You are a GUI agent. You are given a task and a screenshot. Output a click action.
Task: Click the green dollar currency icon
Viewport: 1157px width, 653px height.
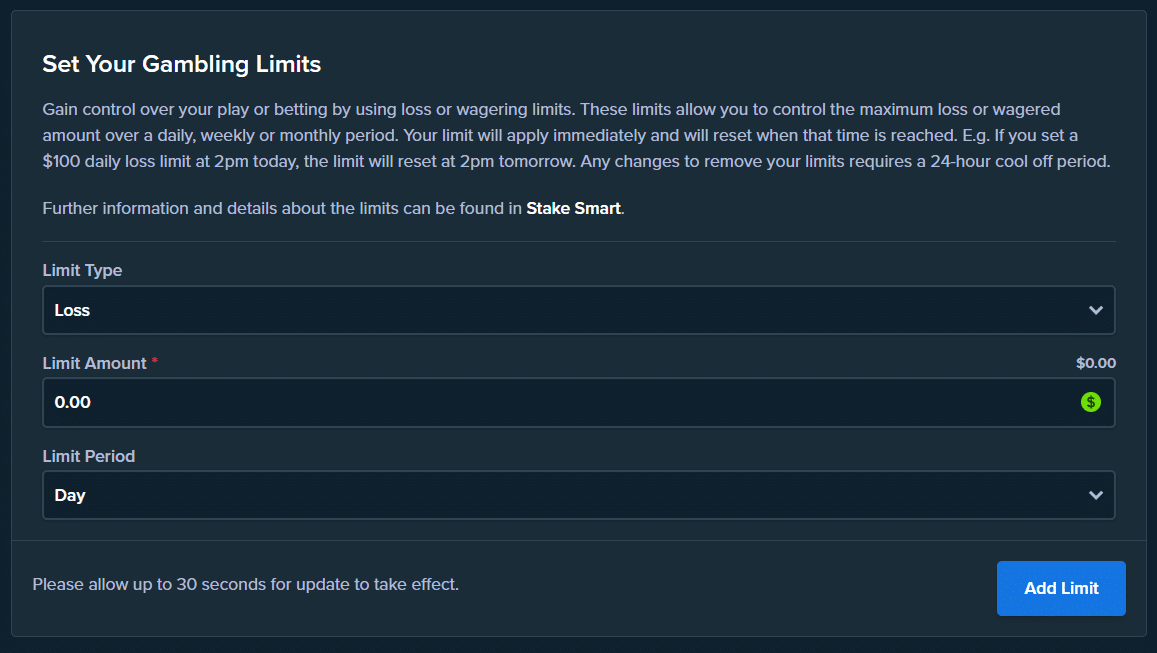[x=1090, y=402]
